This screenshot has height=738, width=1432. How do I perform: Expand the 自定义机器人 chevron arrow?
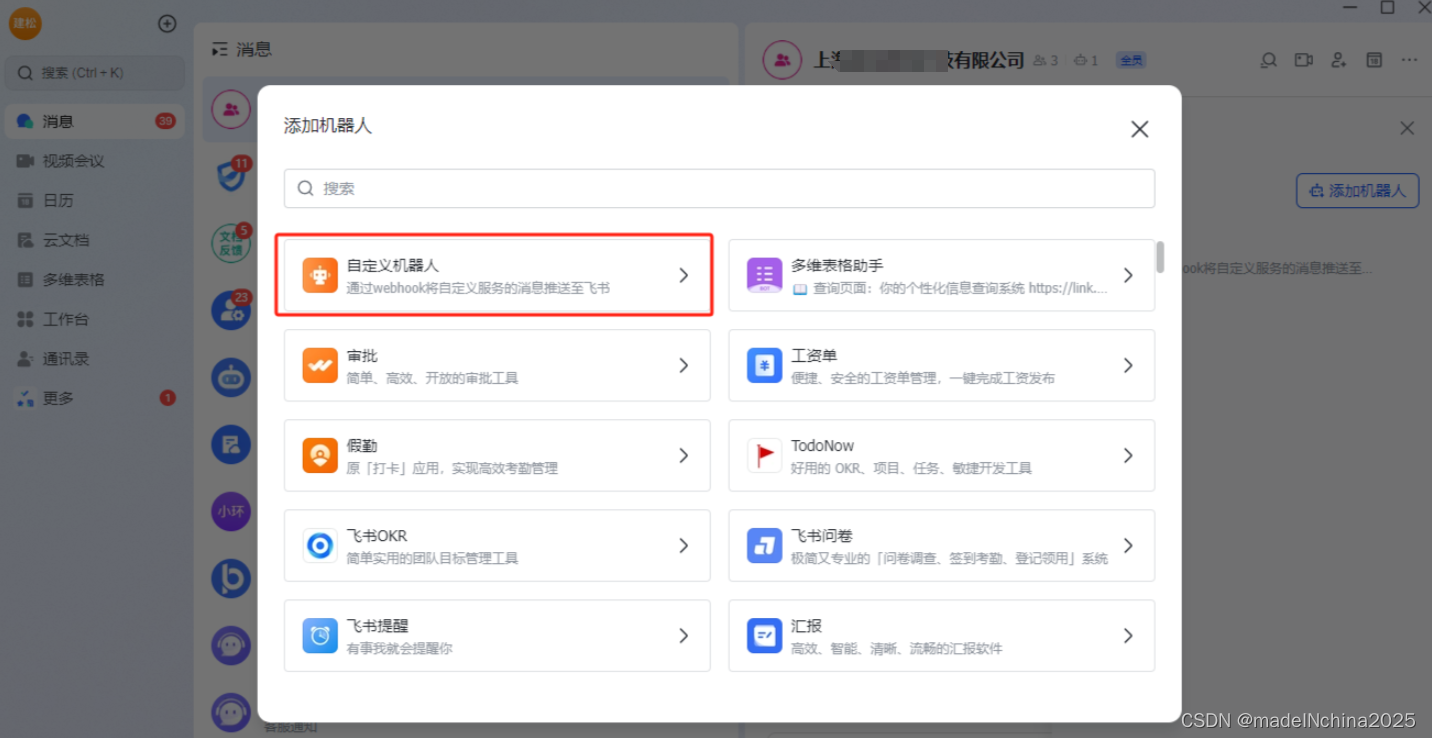tap(684, 275)
